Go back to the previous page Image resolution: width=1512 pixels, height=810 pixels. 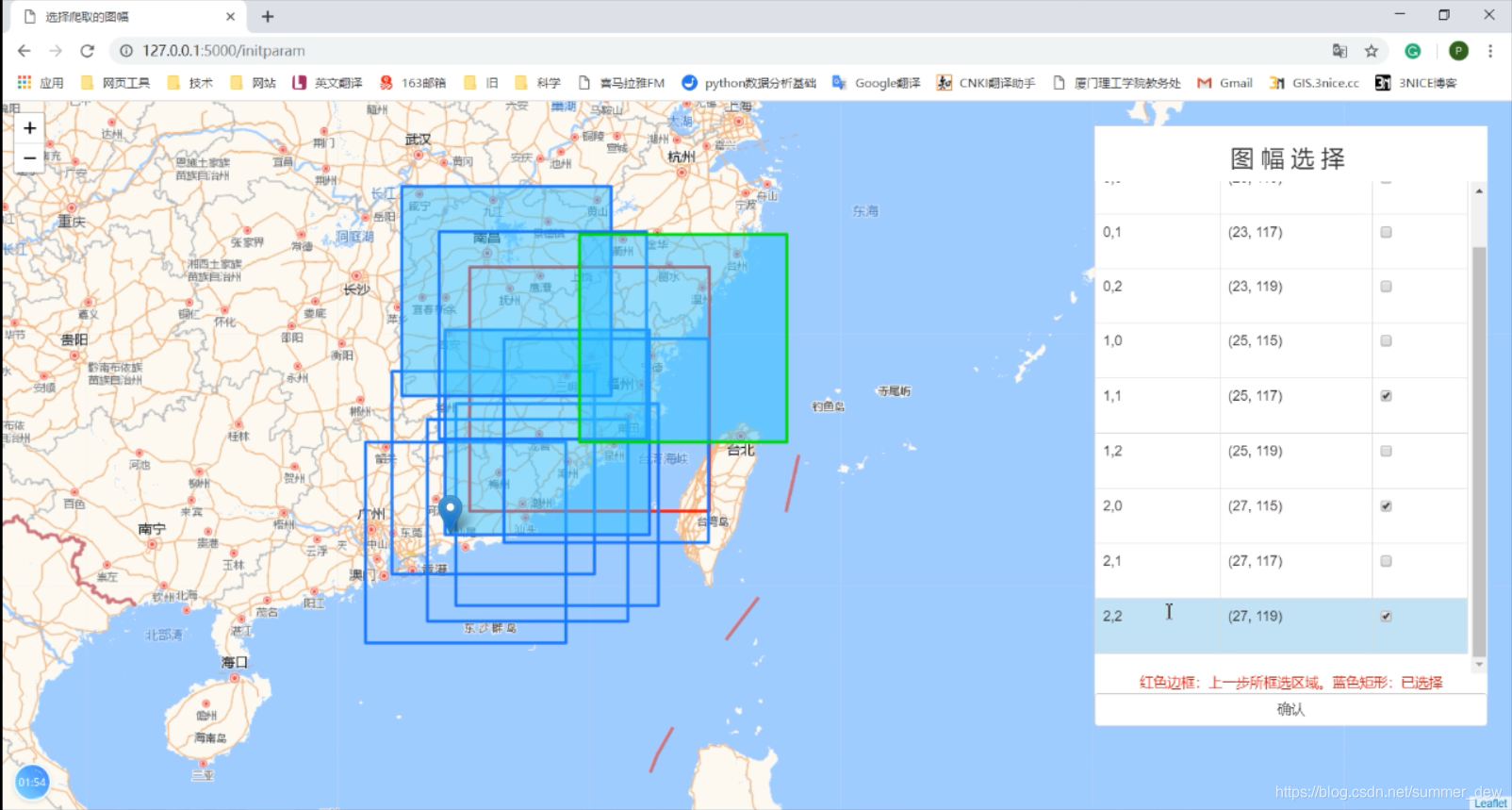25,51
